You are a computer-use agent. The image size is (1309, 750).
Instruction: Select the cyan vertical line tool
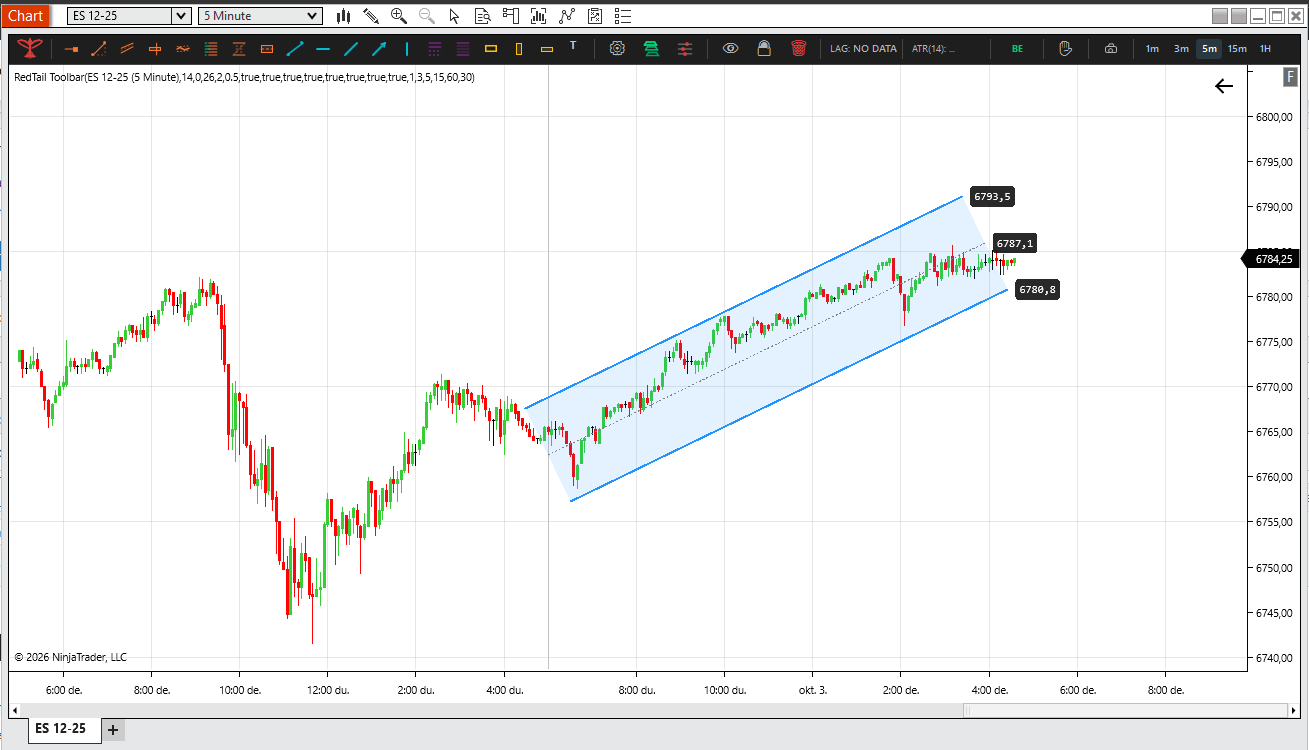[x=407, y=48]
